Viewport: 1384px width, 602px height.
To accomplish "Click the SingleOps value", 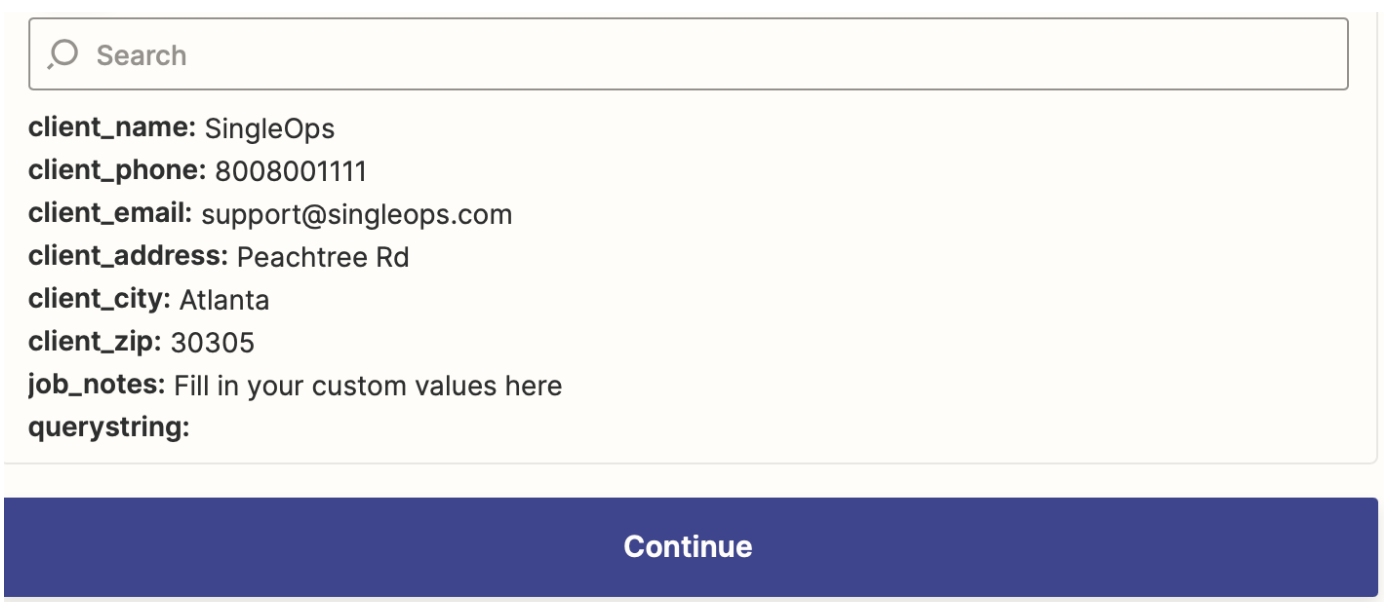I will [x=270, y=129].
